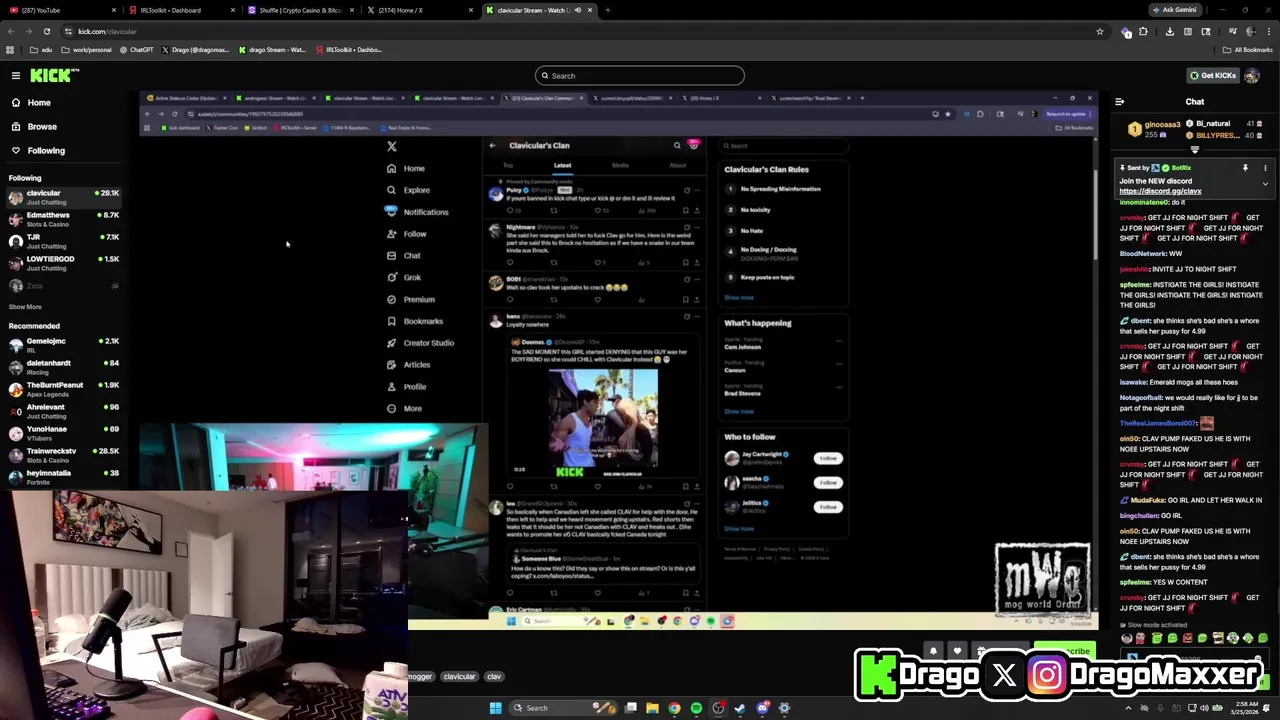This screenshot has height=720, width=1280.
Task: Open Chrome from the taskbar
Action: [675, 708]
